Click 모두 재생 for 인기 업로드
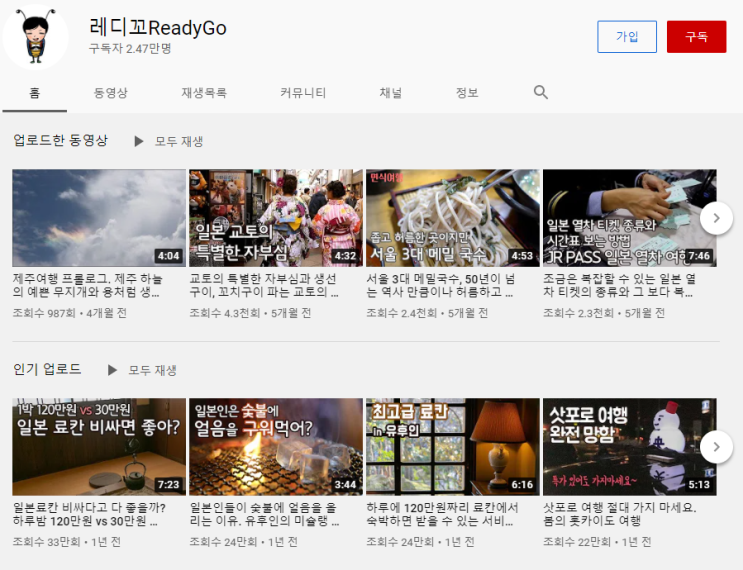Image resolution: width=743 pixels, height=570 pixels. [152, 370]
